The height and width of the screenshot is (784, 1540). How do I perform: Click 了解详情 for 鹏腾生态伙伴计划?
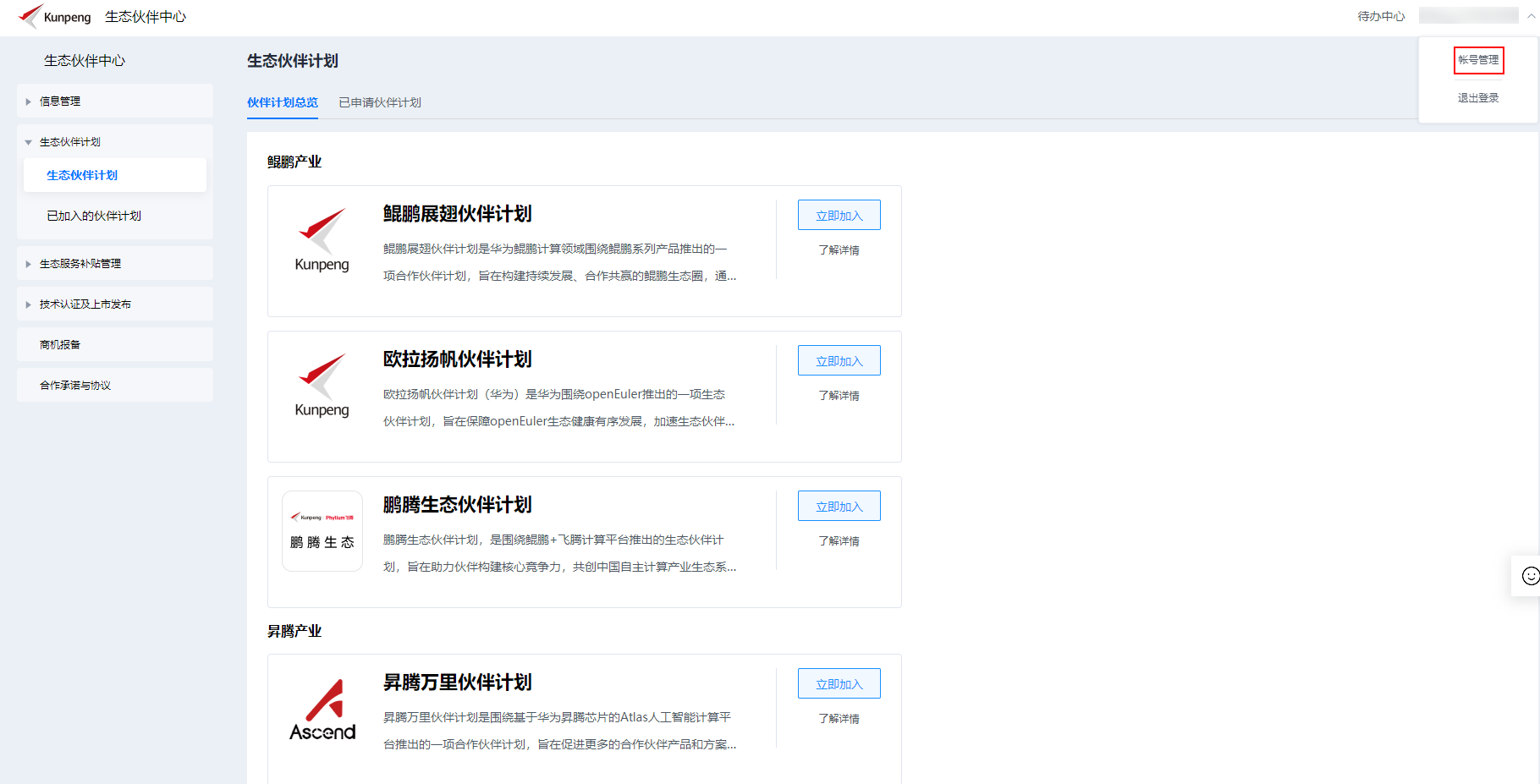(x=839, y=541)
